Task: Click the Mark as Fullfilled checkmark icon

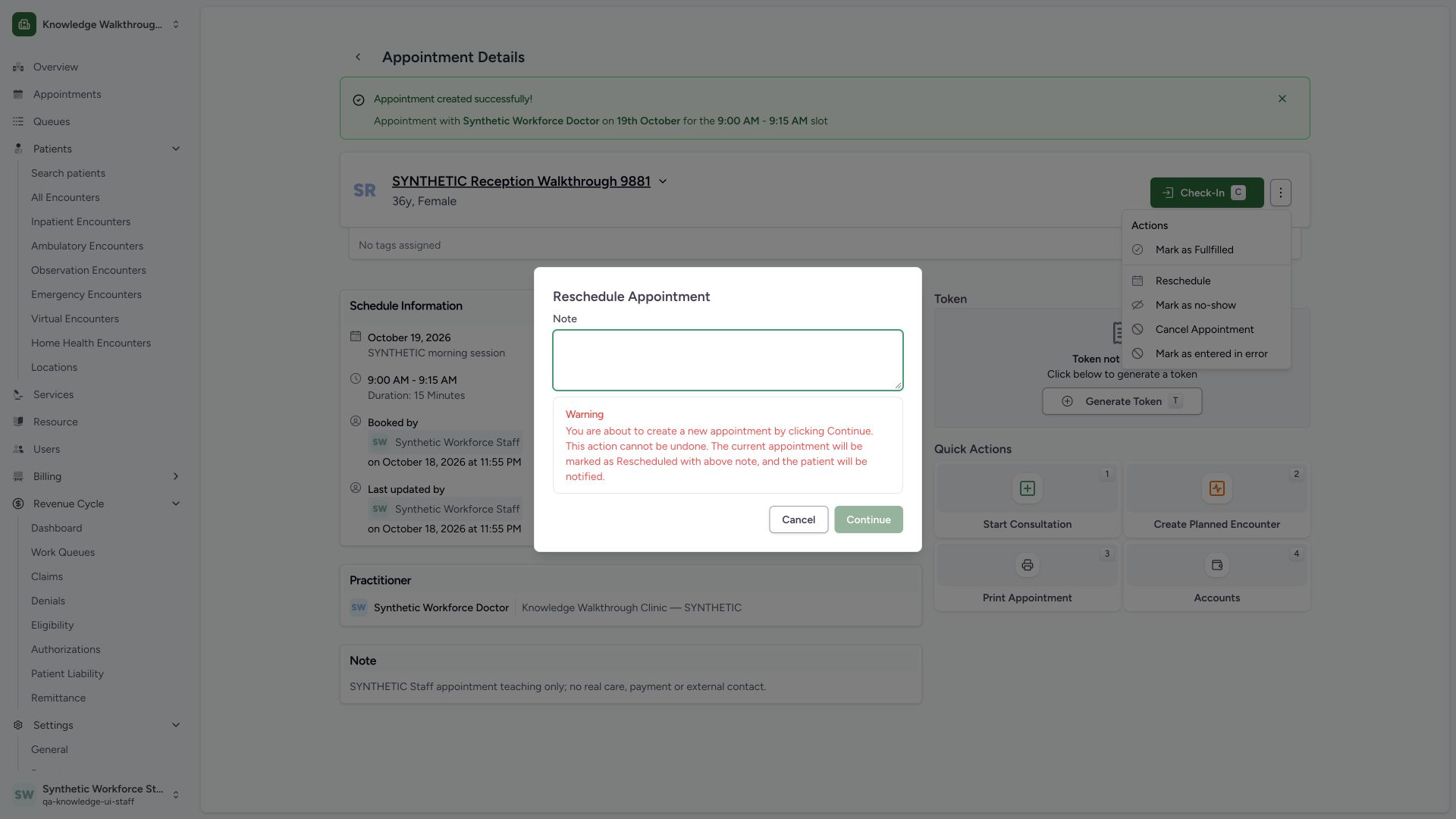Action: pos(1137,249)
